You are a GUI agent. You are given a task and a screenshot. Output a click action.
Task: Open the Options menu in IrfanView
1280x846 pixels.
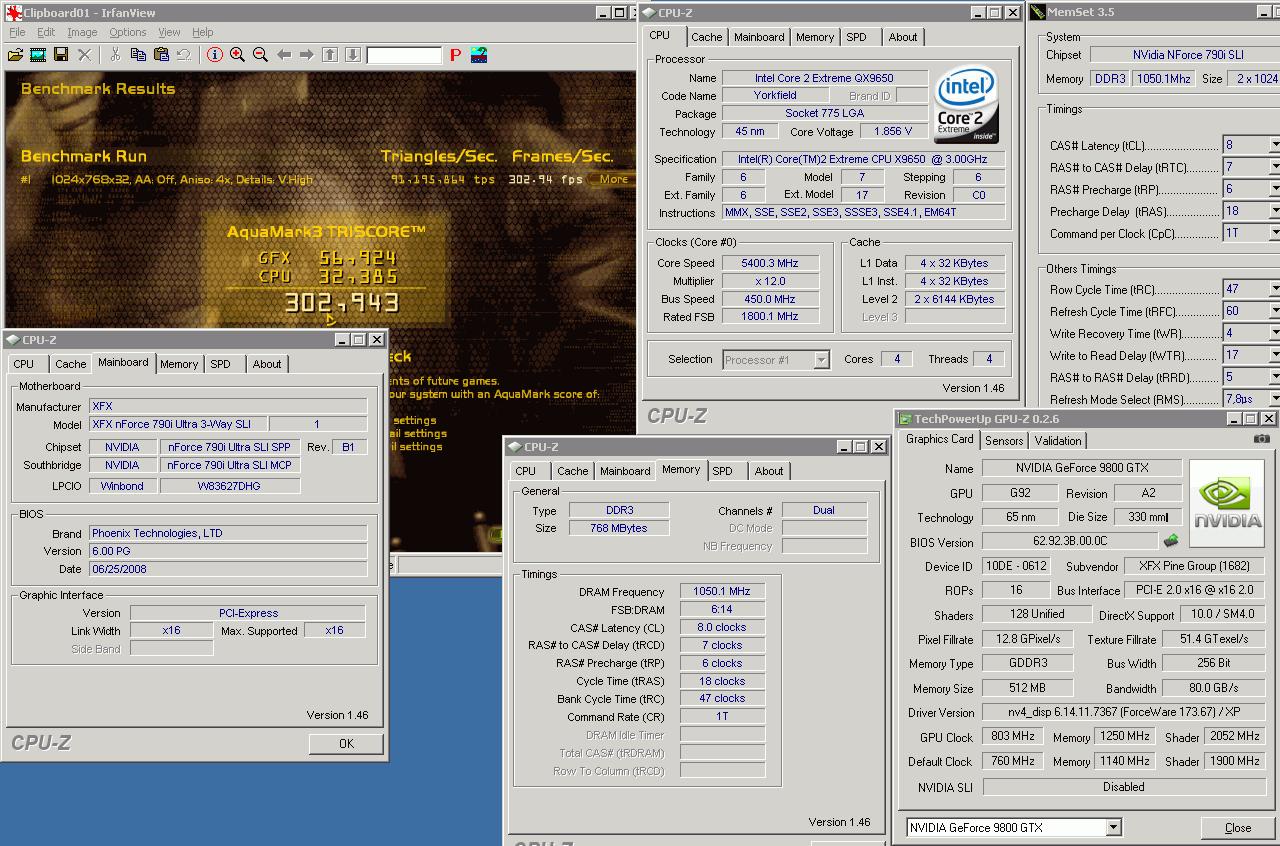pos(128,32)
